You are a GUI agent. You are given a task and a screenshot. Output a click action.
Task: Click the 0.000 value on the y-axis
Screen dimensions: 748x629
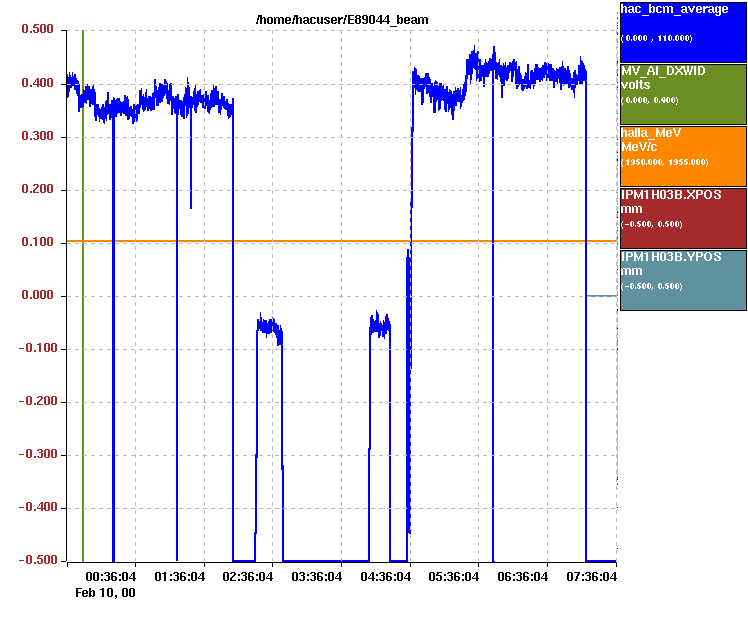(x=37, y=296)
